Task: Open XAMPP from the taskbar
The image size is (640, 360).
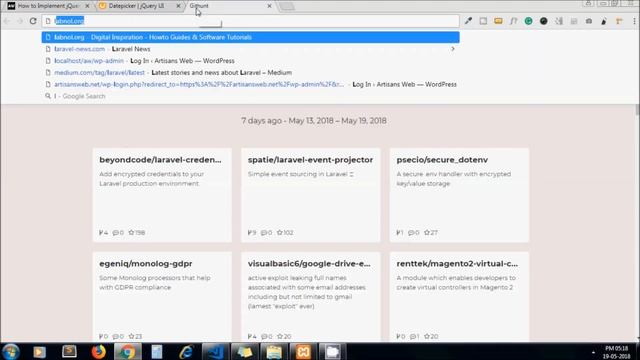Action: point(303,351)
